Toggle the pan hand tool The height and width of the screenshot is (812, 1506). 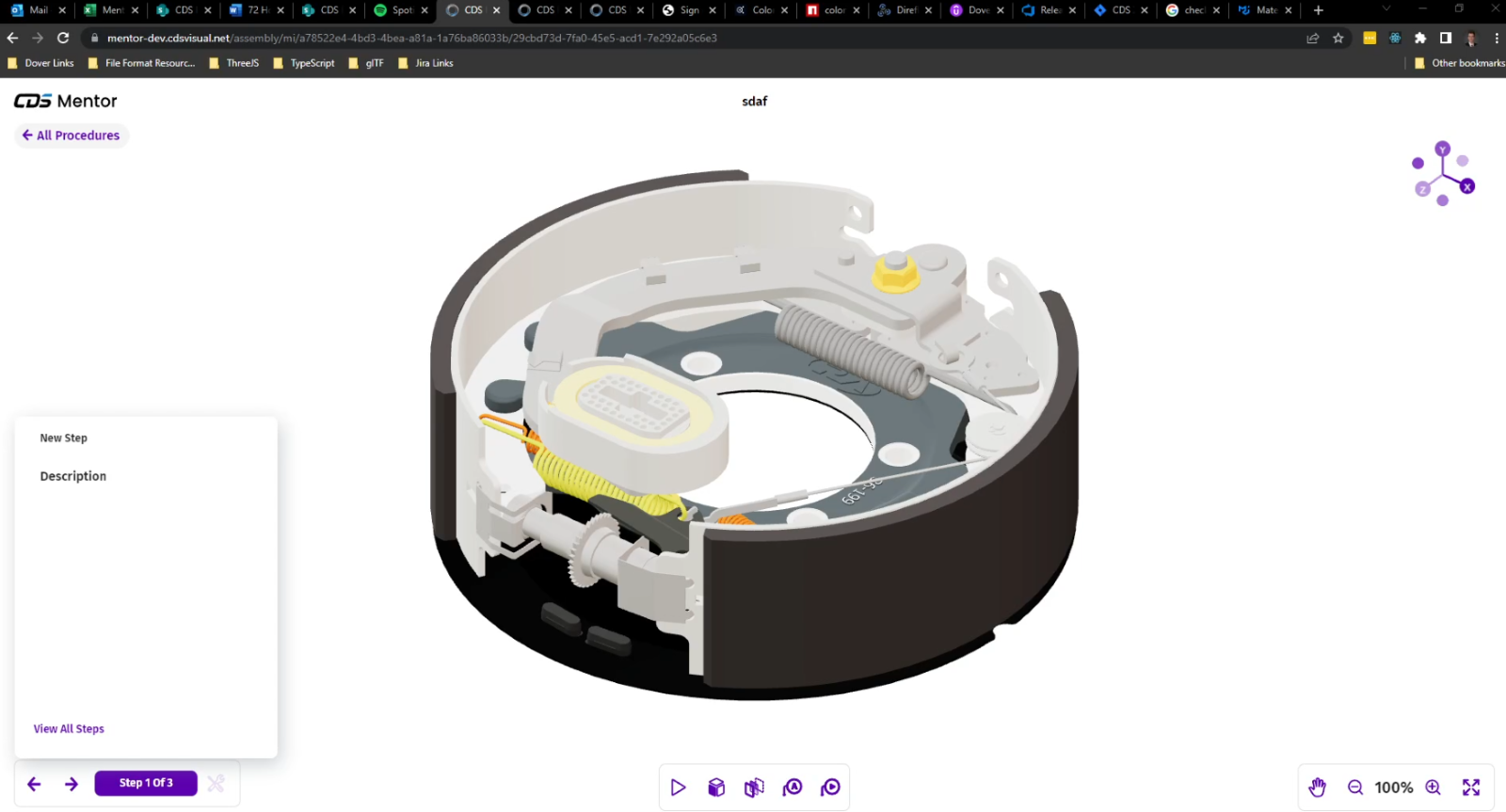1317,788
